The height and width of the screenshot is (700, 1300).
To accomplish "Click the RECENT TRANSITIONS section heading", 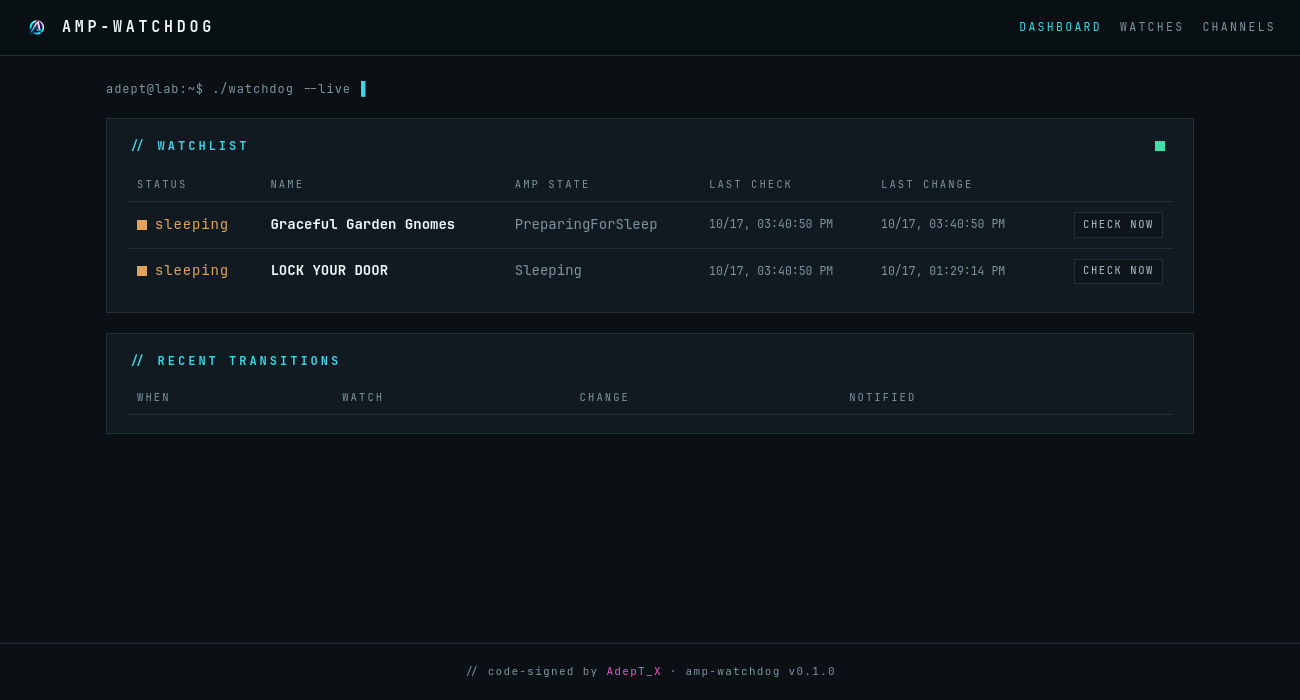I will point(236,361).
